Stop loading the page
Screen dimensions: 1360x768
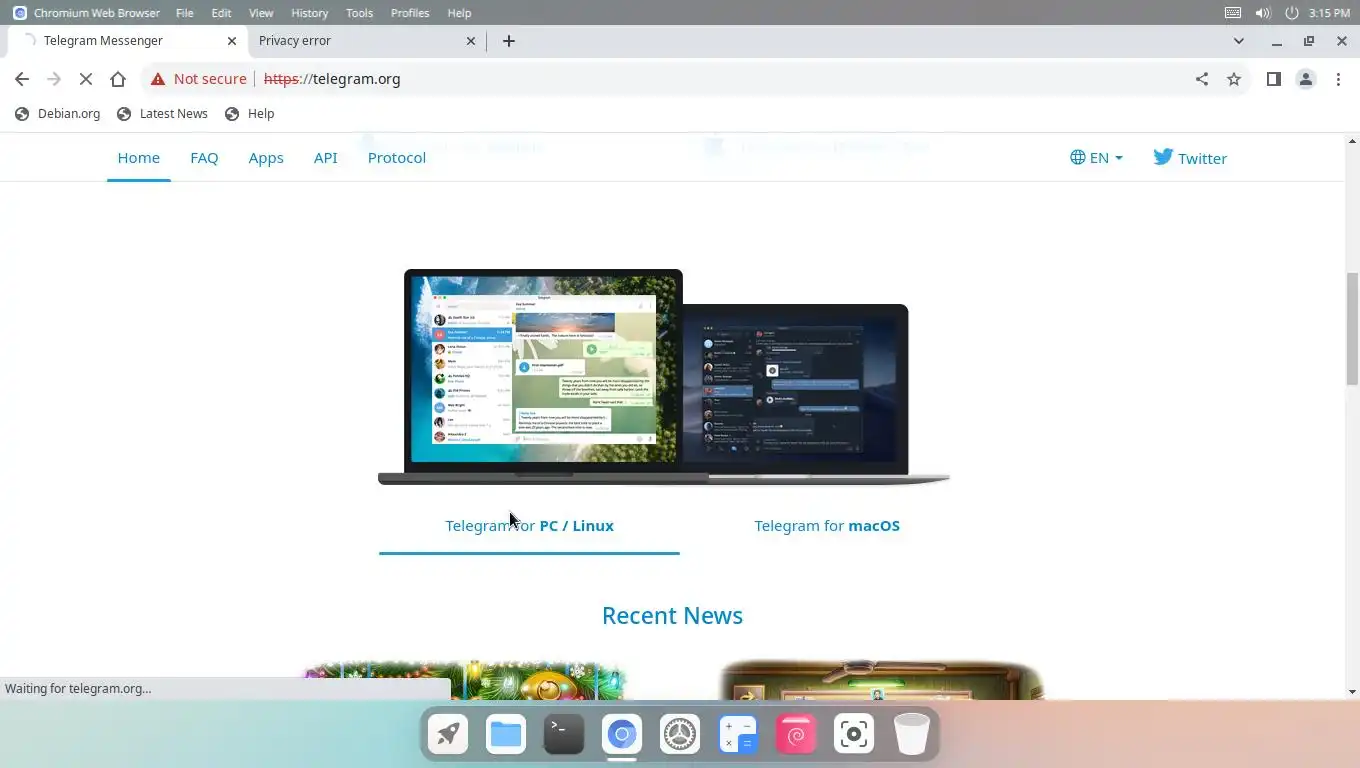pyautogui.click(x=86, y=79)
